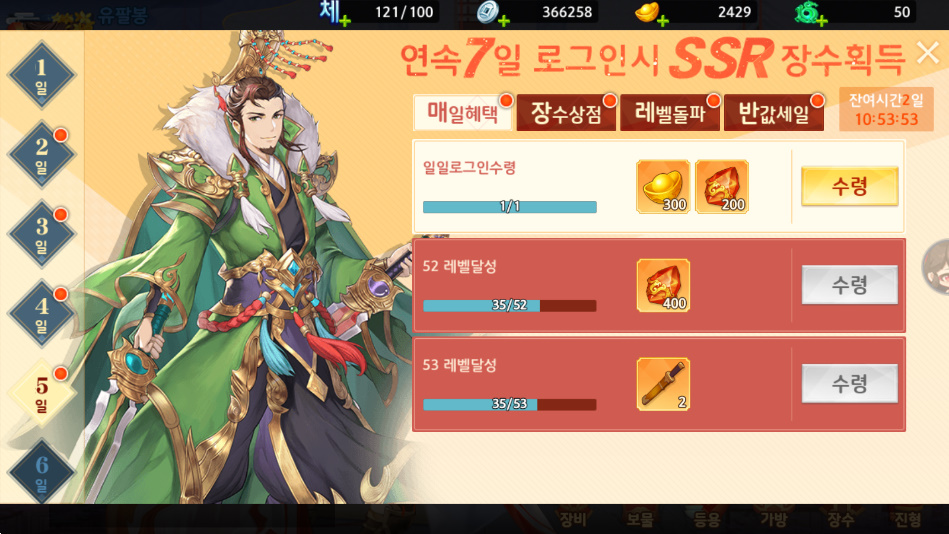
Task: Select highlighted day 5일 diamond
Action: pyautogui.click(x=41, y=393)
